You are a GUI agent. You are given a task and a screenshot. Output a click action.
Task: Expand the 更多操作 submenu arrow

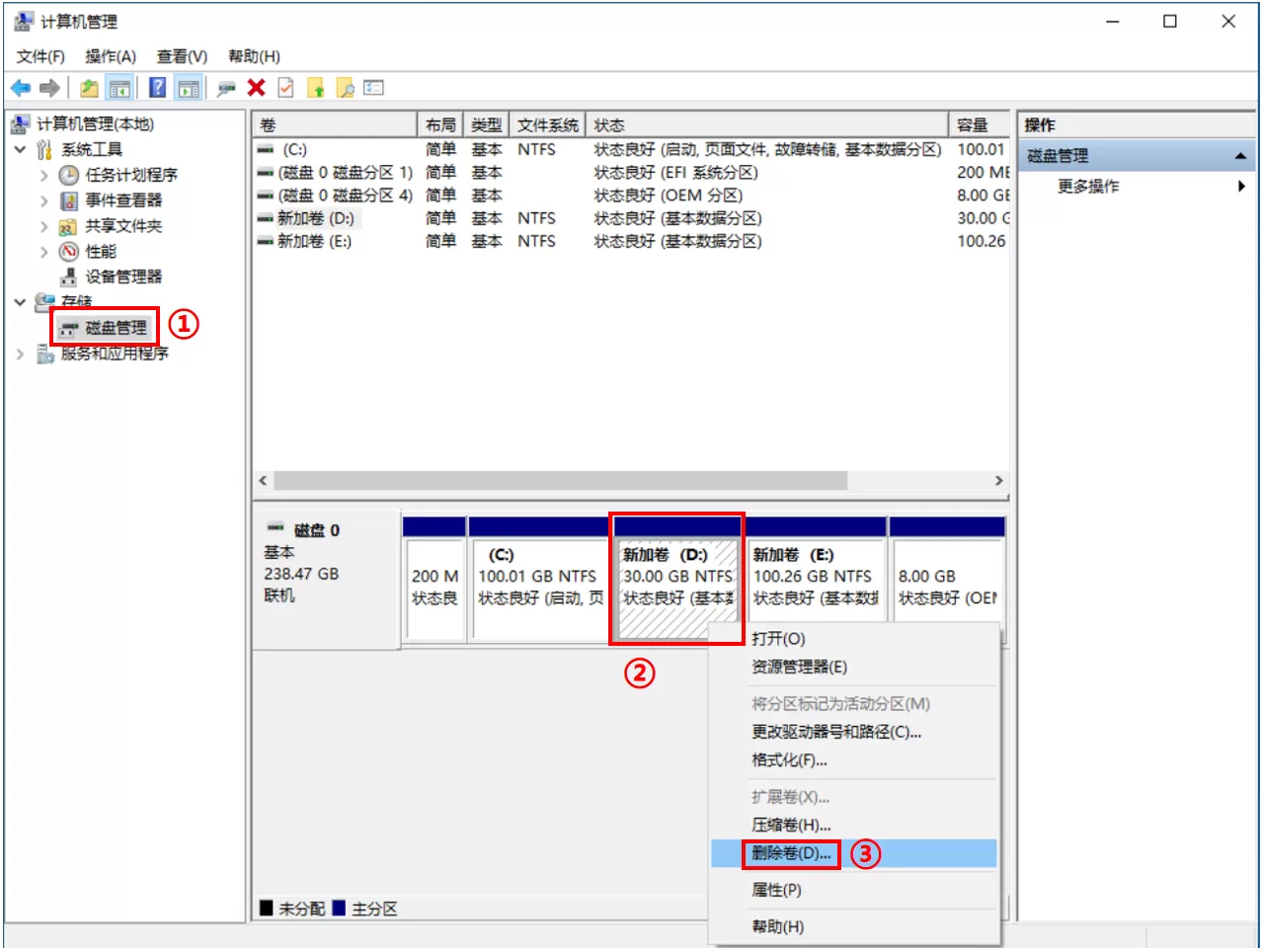[1242, 186]
